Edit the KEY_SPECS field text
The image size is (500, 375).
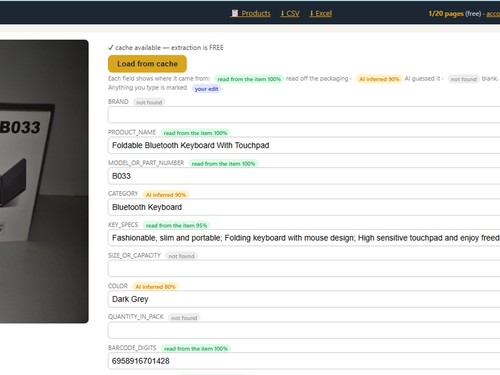304,238
